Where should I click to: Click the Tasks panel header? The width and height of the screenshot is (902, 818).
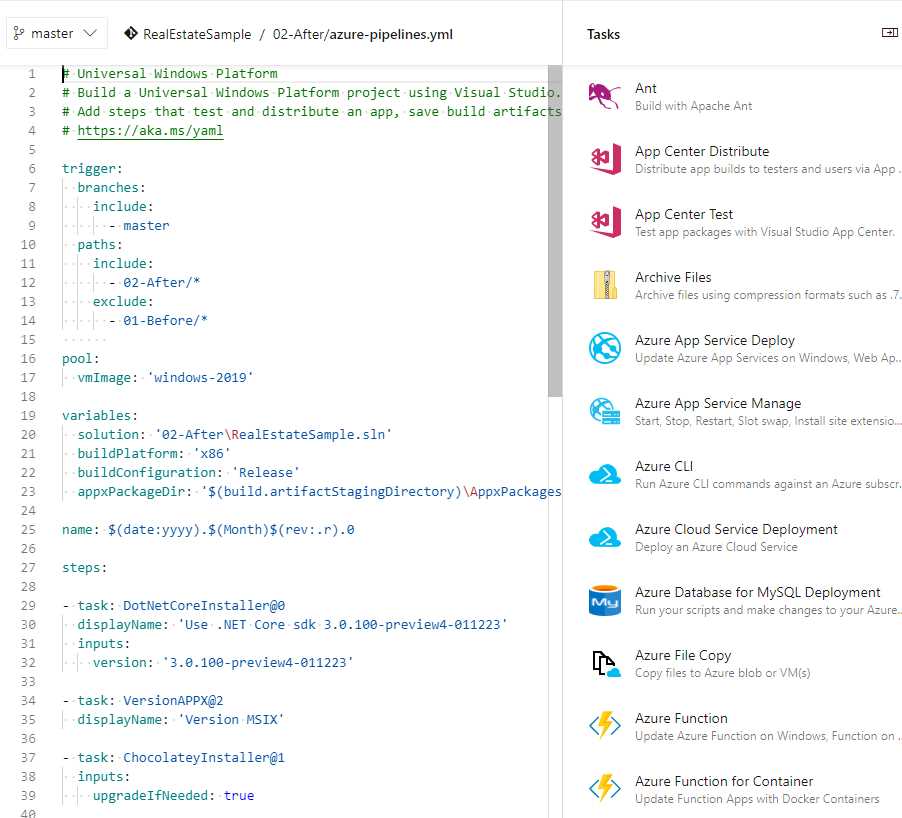pyautogui.click(x=603, y=33)
